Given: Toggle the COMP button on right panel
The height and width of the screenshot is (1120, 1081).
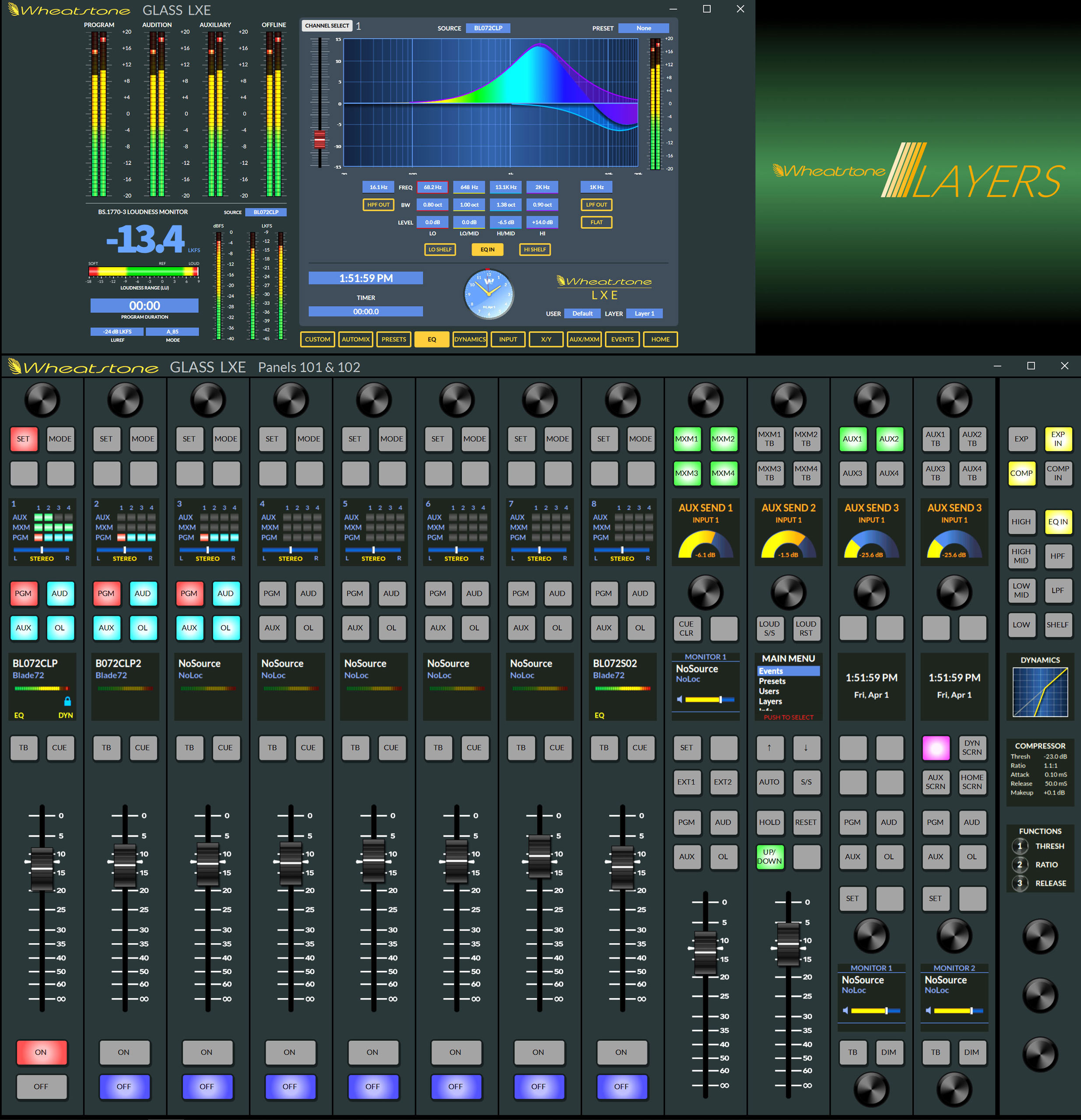Looking at the screenshot, I should click(x=1021, y=473).
